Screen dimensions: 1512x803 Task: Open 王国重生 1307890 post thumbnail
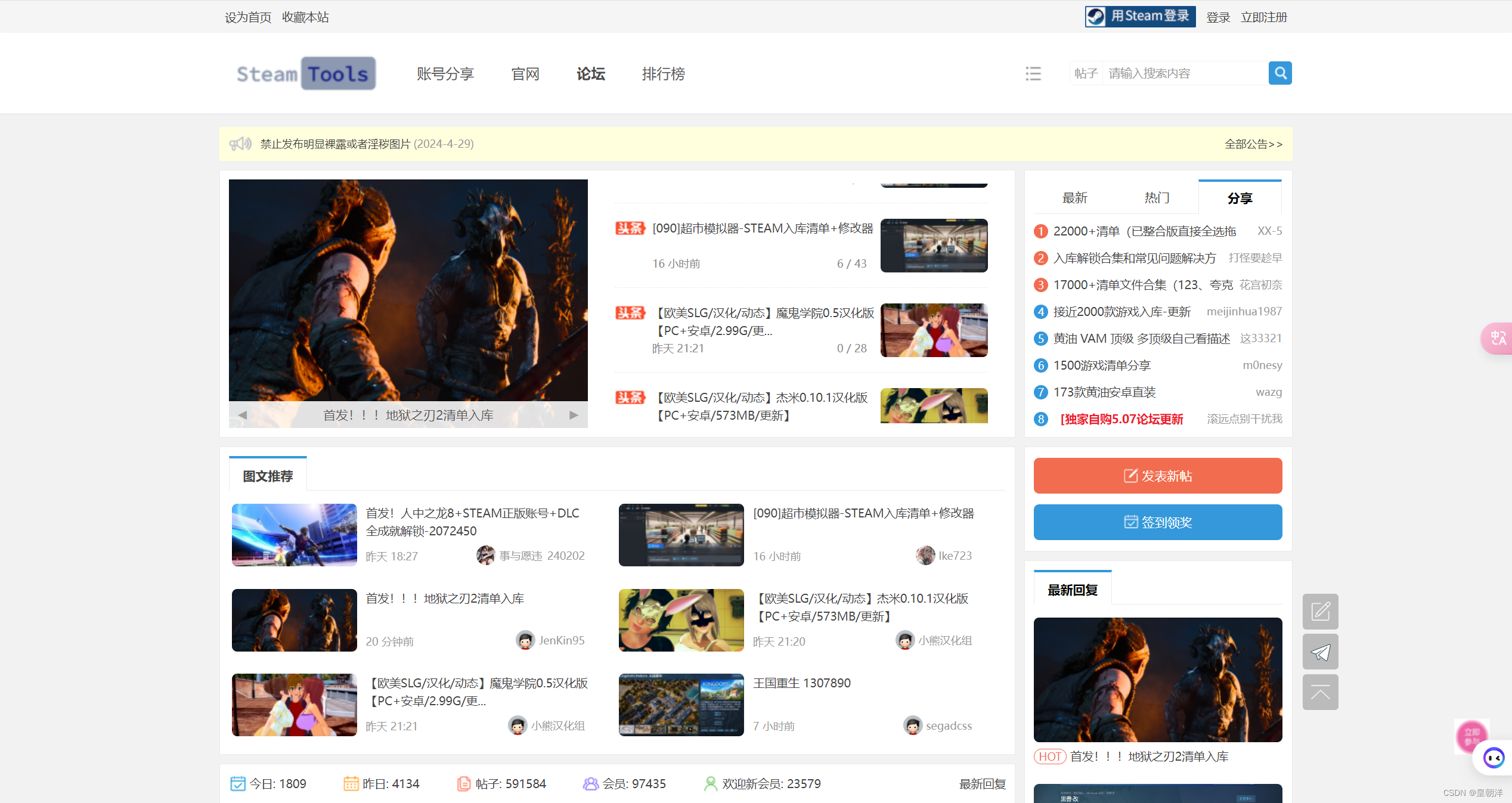681,705
